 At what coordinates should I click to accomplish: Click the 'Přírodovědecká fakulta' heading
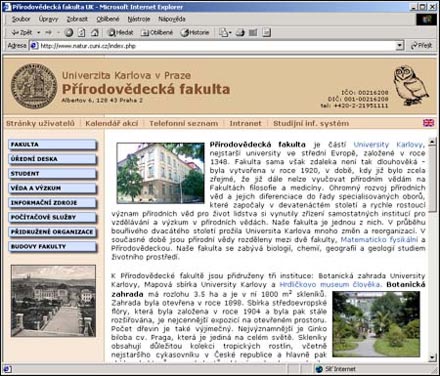(x=146, y=89)
